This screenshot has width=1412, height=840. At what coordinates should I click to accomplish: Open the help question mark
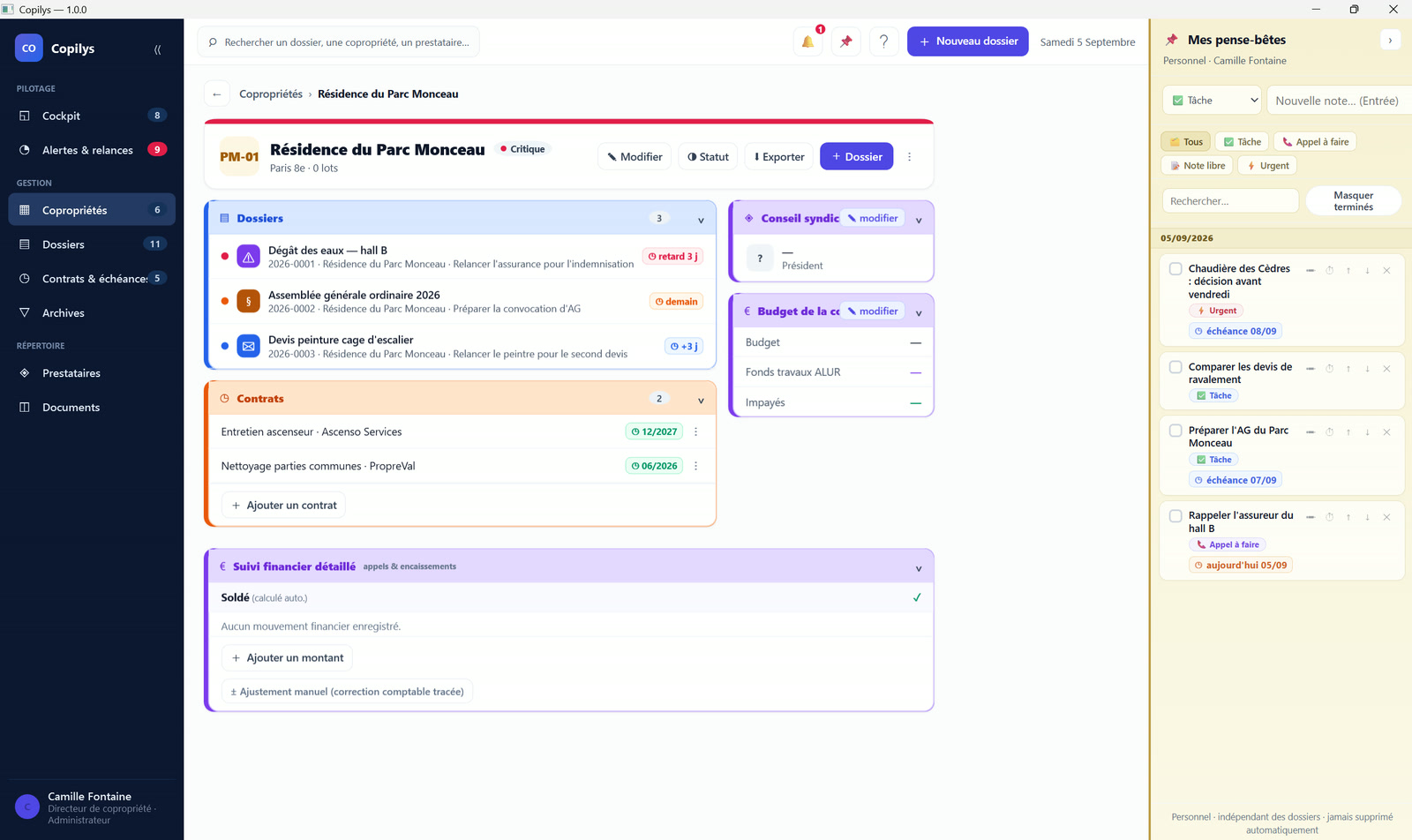(884, 41)
